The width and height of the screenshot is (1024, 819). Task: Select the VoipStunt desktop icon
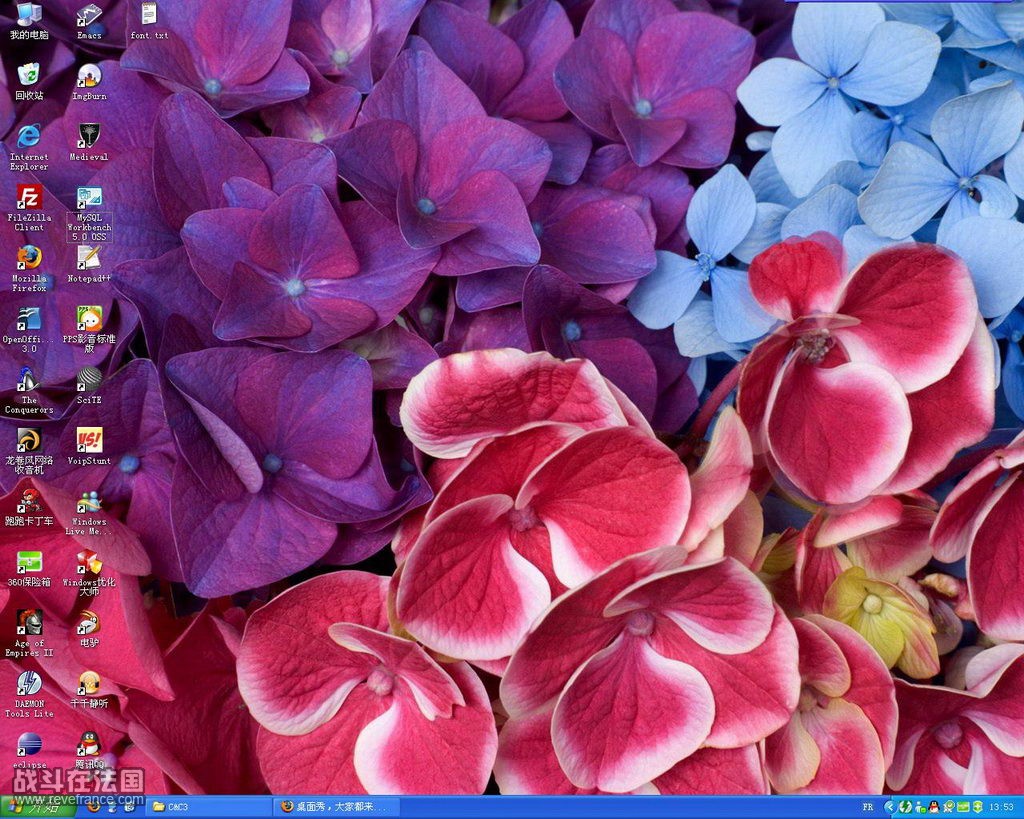click(89, 446)
